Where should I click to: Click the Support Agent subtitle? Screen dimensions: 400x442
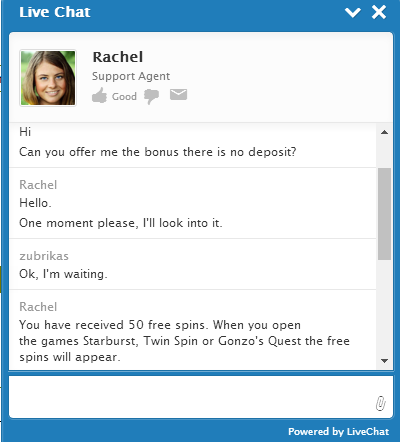point(131,76)
